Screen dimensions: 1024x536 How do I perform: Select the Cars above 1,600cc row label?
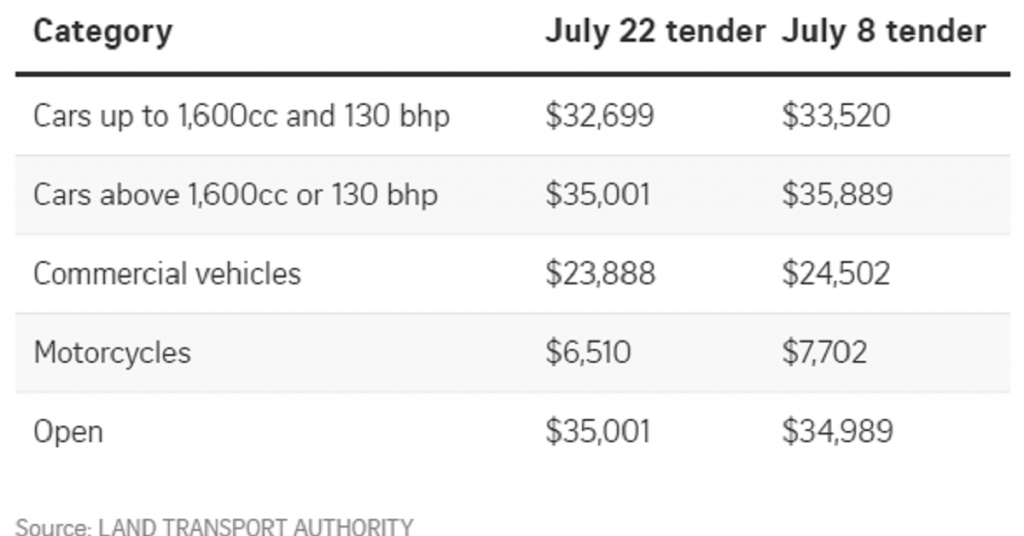235,195
